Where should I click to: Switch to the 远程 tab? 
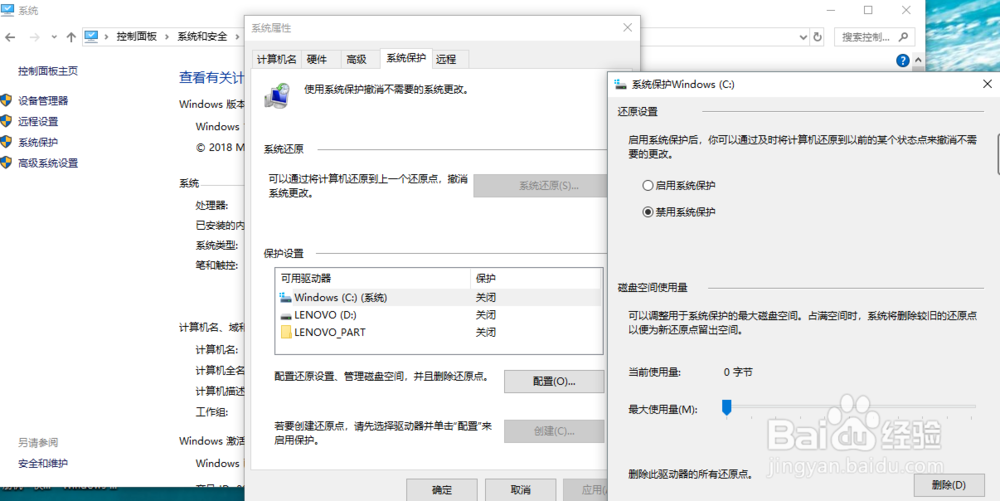pos(446,59)
